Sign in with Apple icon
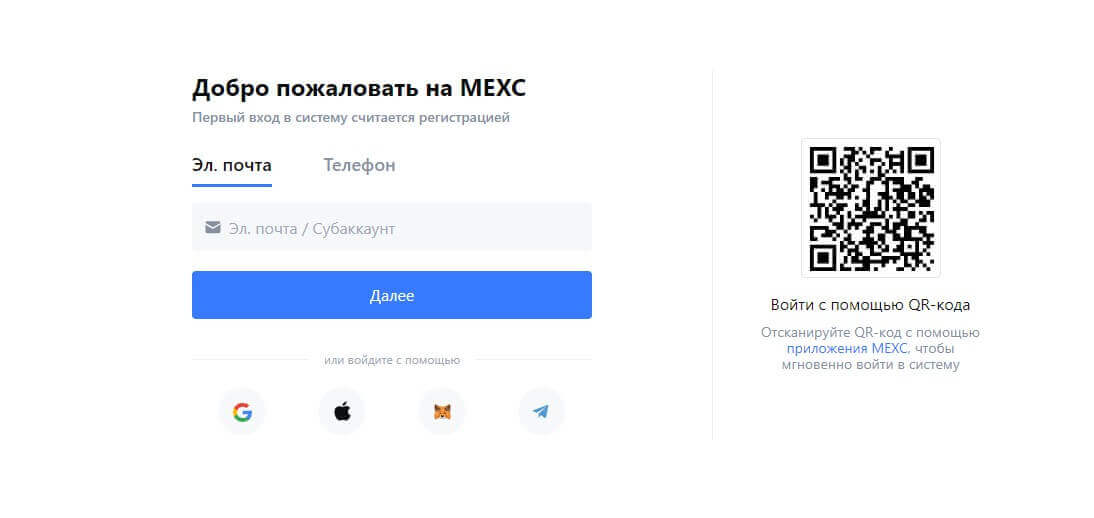This screenshot has height=518, width=1094. tap(342, 412)
